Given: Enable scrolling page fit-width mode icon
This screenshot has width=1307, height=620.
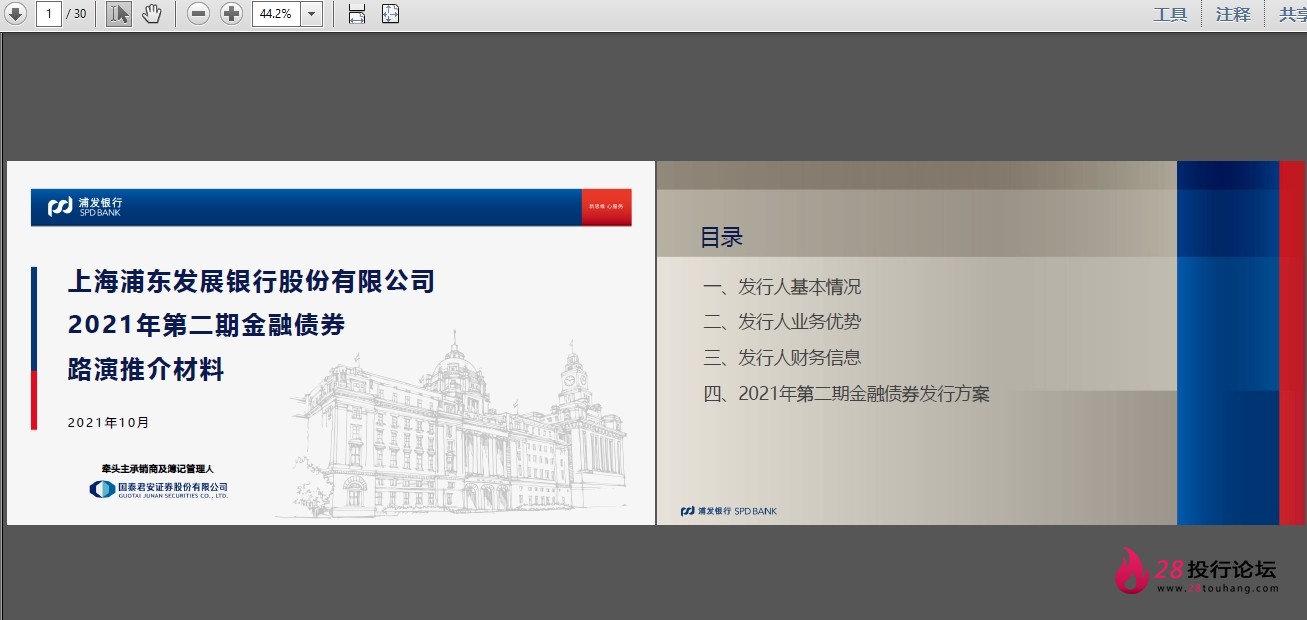Looking at the screenshot, I should click(357, 13).
